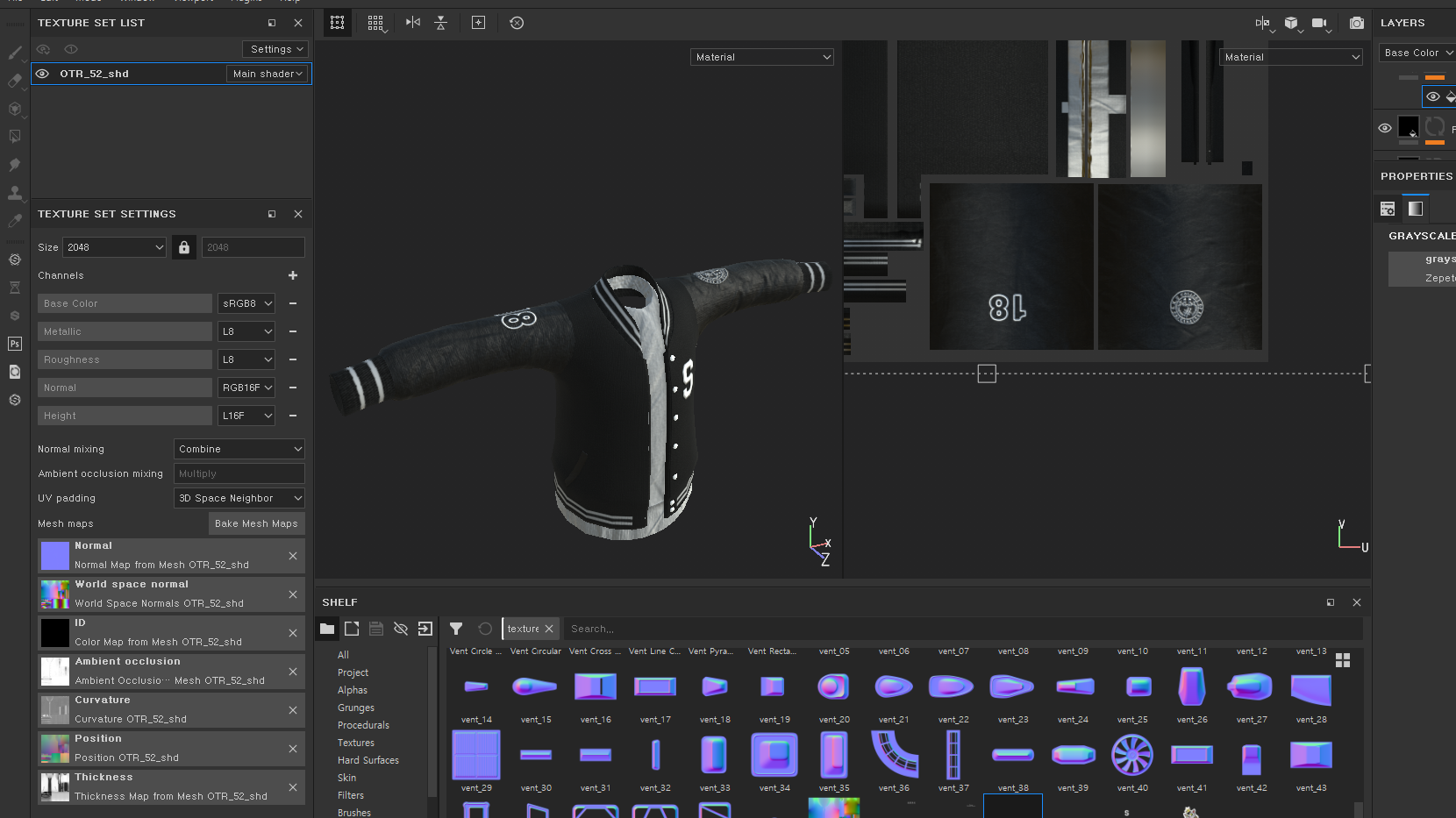This screenshot has width=1456, height=818.
Task: Open shelf folder view icon
Action: pos(327,629)
